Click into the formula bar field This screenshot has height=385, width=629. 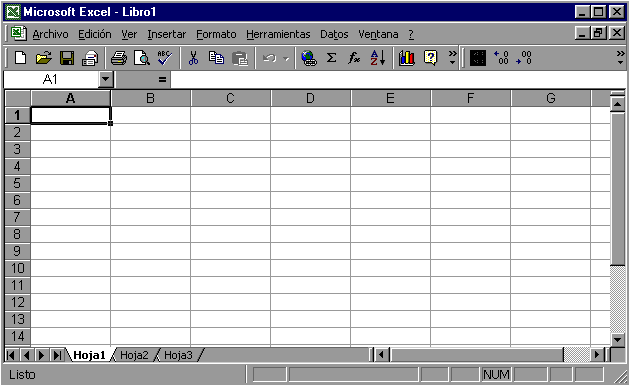(x=398, y=79)
